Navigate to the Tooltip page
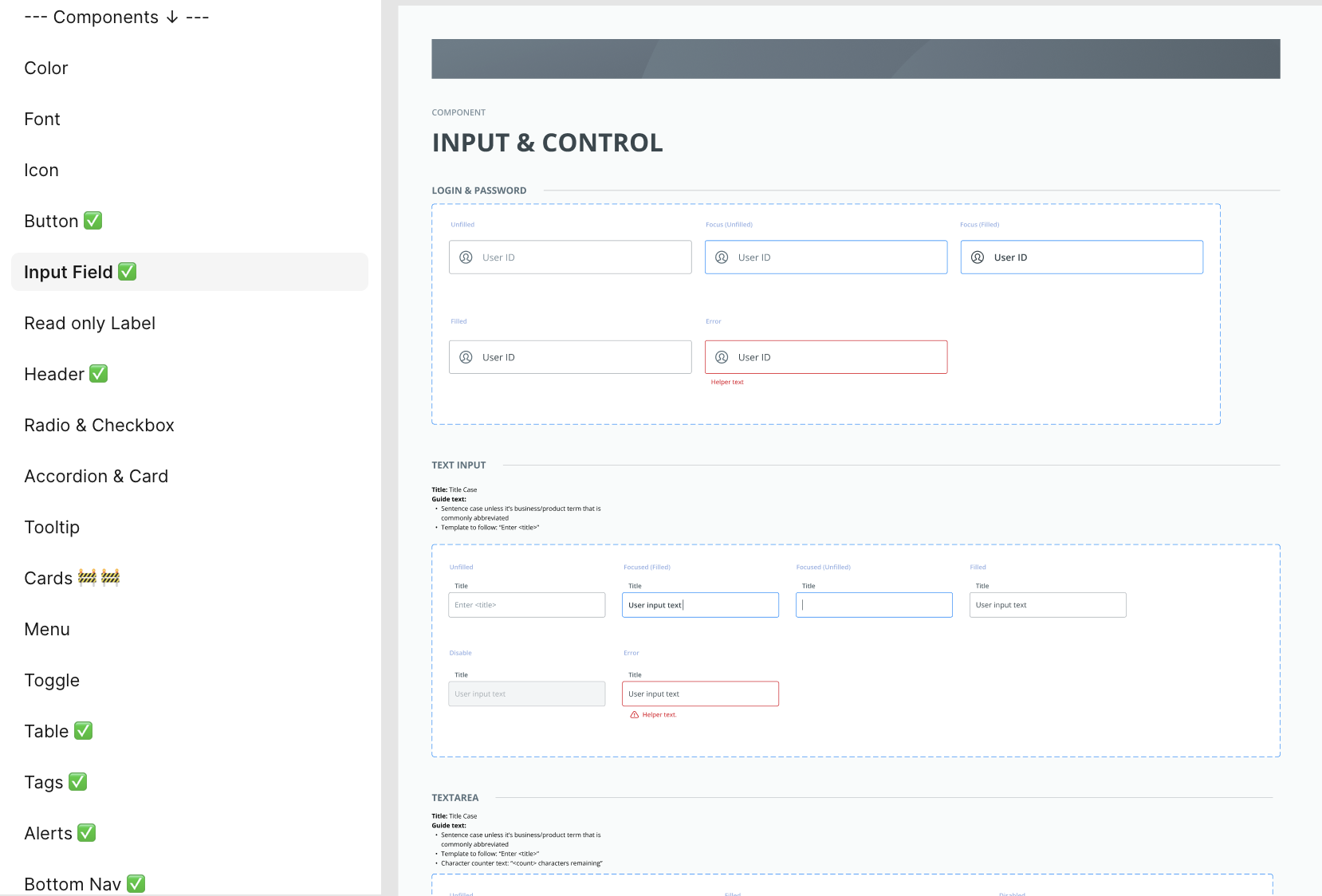1322x896 pixels. [52, 527]
